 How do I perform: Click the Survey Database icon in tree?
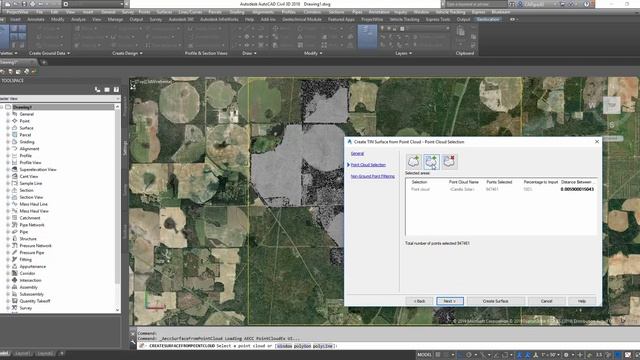coord(15,308)
